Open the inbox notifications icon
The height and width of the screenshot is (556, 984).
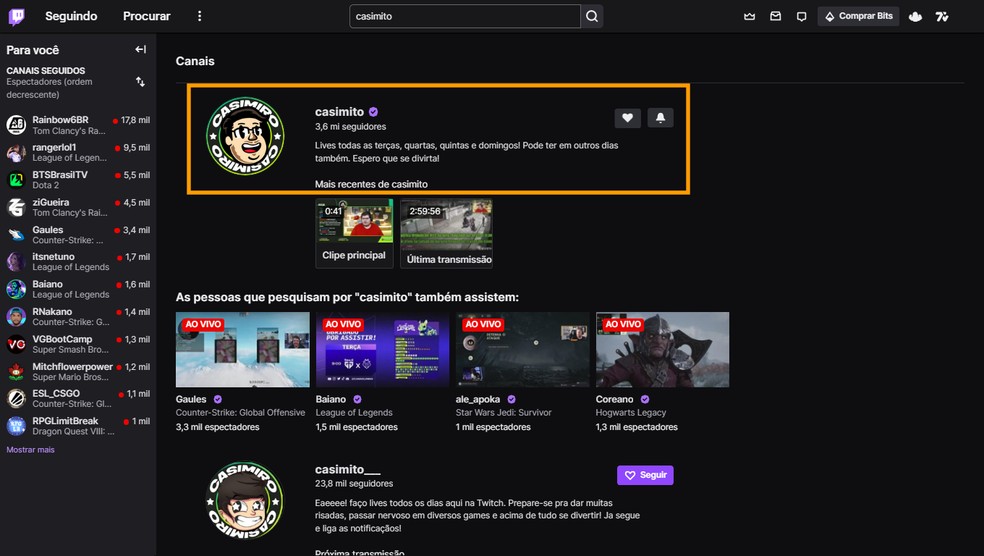(x=776, y=16)
